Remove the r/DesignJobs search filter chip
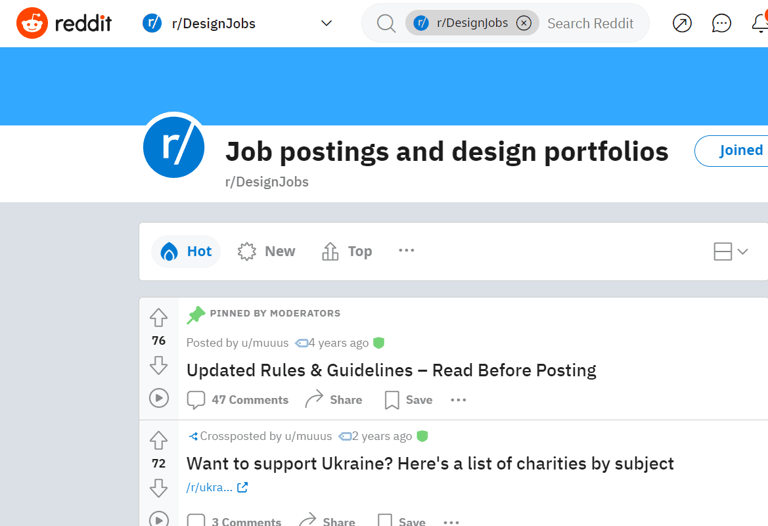This screenshot has width=768, height=526. pos(524,23)
